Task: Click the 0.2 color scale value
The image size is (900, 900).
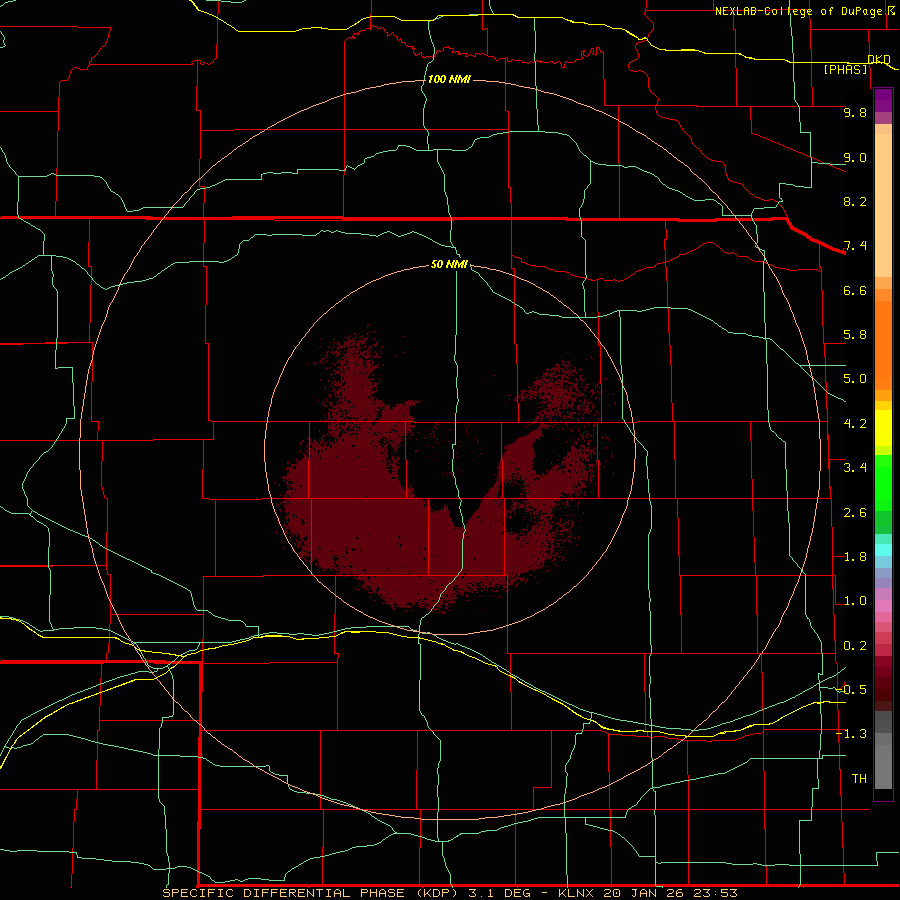Action: click(855, 646)
